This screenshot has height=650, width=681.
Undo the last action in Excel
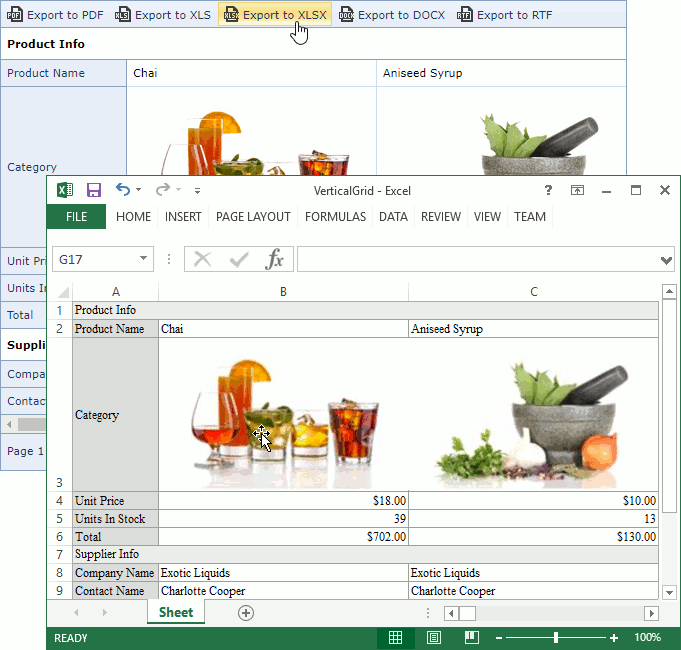click(123, 190)
